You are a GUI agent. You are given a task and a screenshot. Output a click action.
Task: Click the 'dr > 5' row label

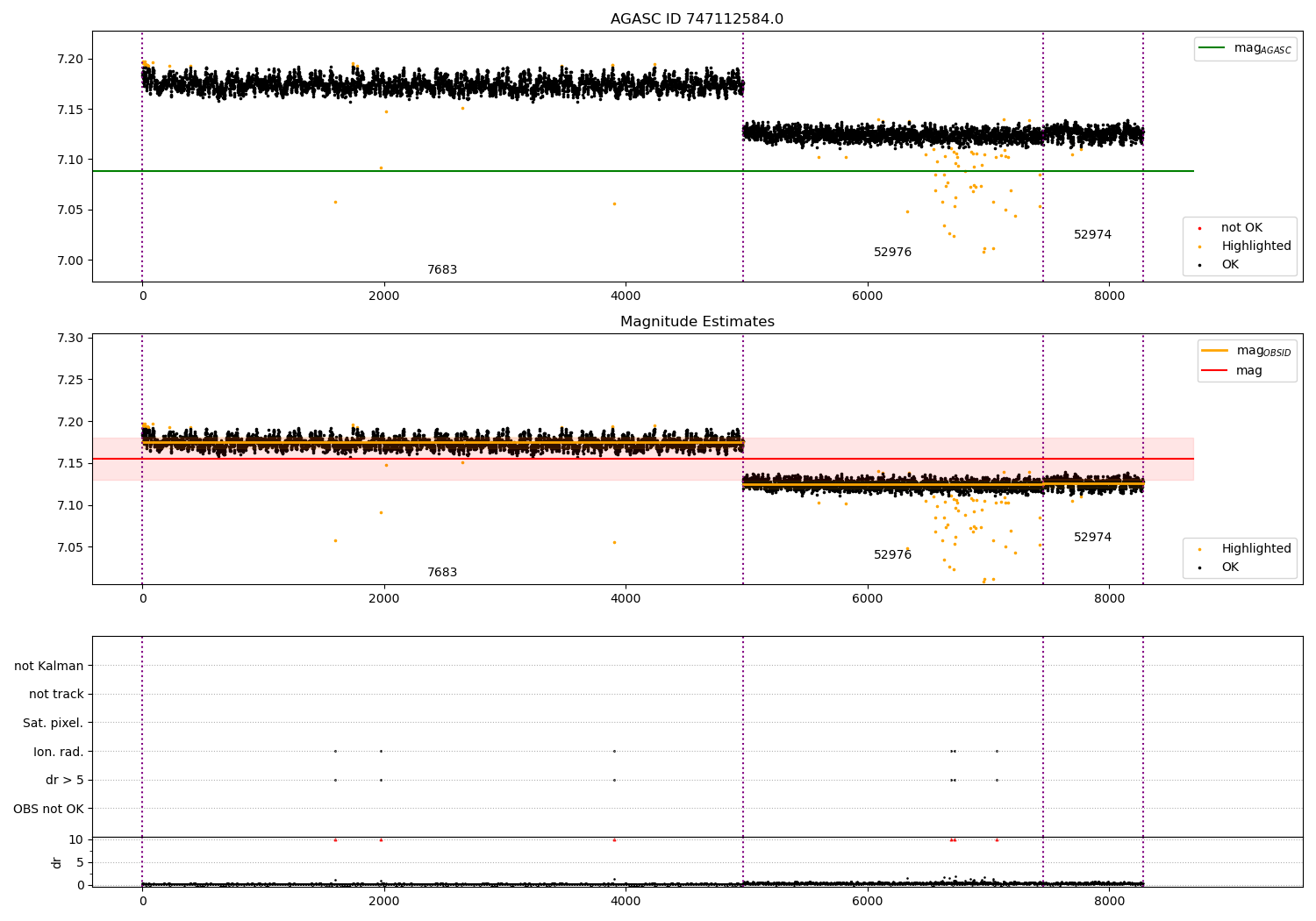pos(65,780)
